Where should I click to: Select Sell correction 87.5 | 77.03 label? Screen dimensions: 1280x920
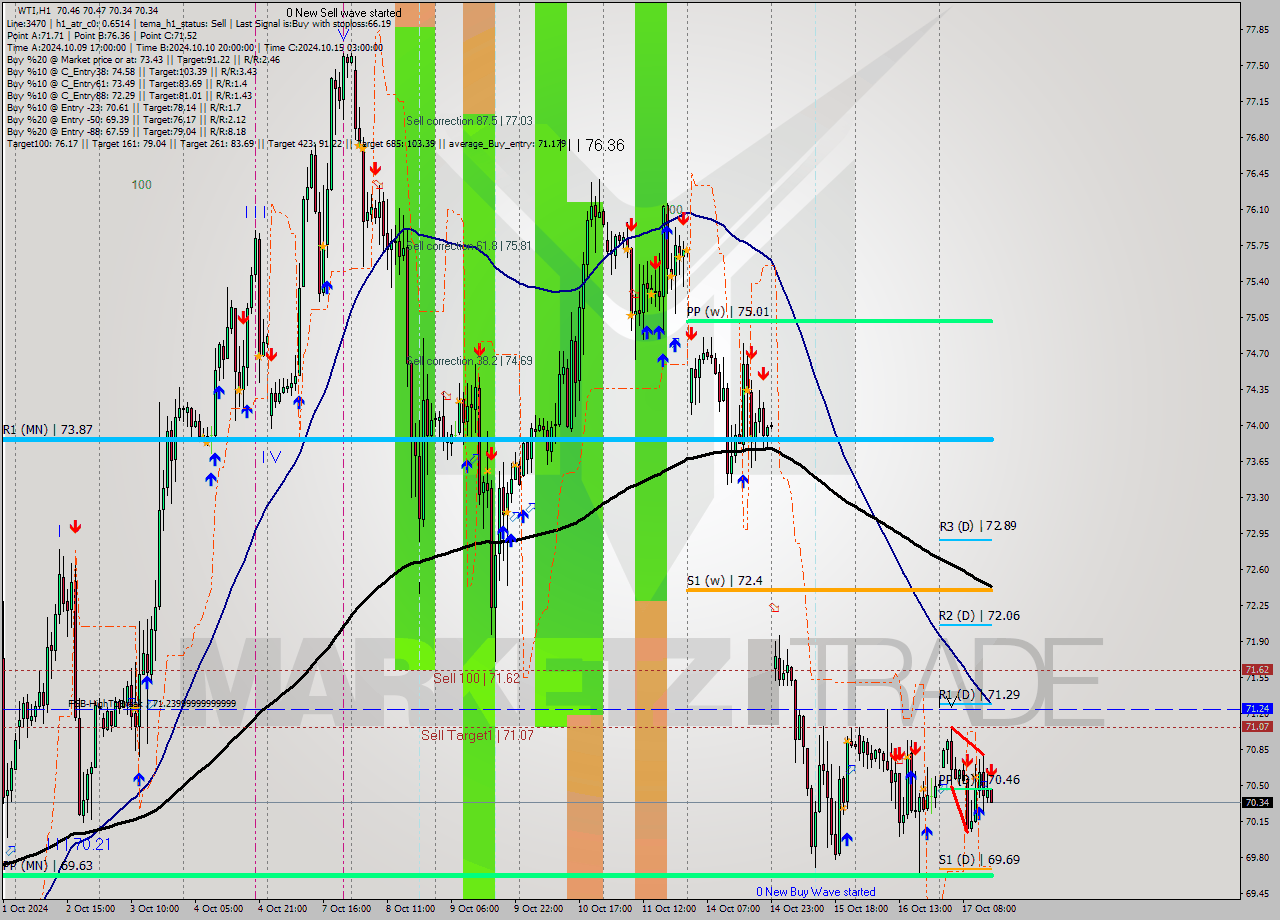click(469, 121)
